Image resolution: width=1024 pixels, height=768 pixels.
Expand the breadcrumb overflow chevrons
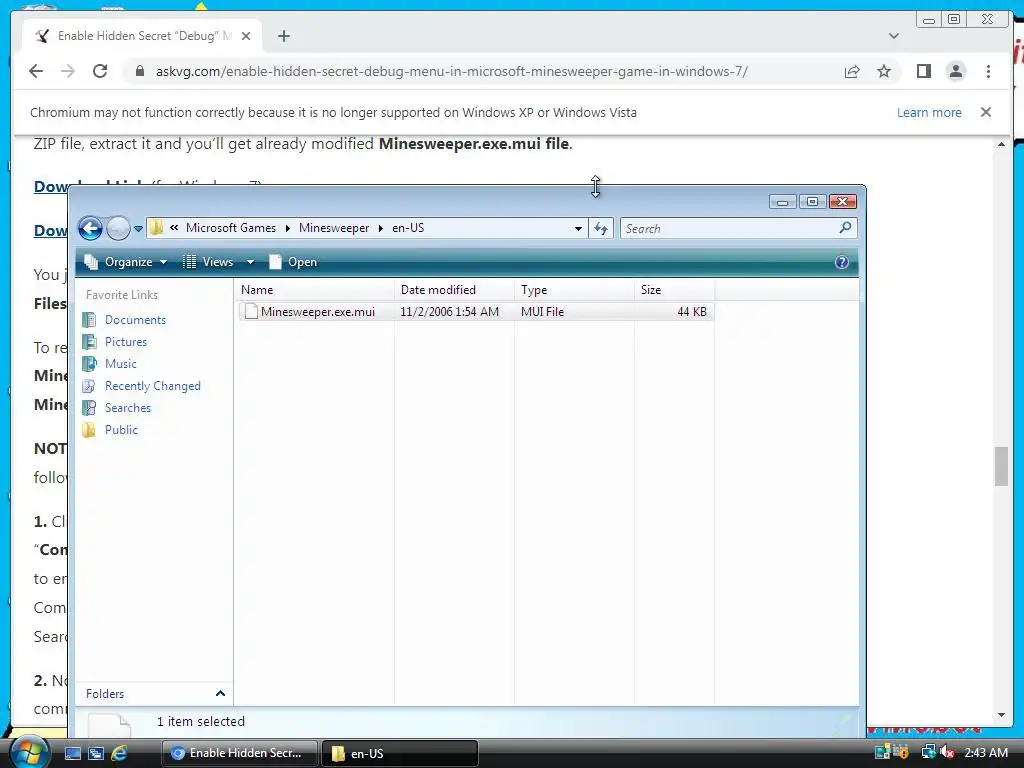point(174,227)
